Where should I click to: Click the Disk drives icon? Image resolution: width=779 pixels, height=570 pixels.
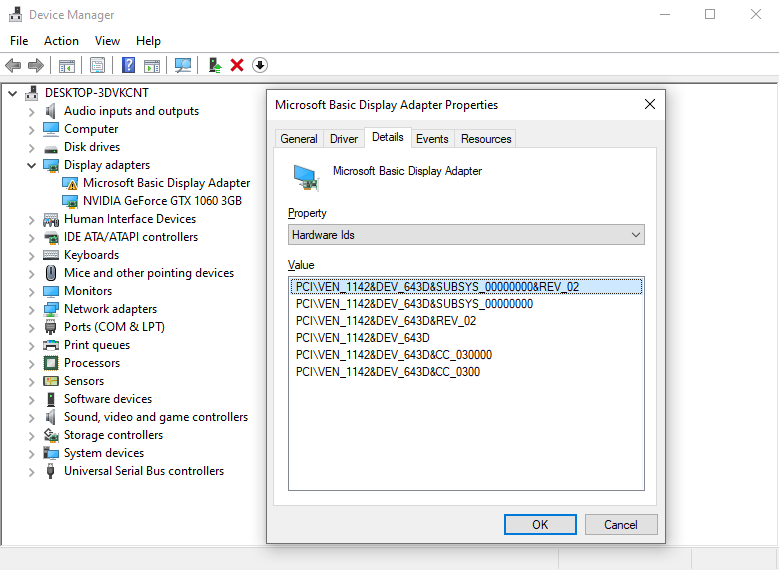[51, 148]
